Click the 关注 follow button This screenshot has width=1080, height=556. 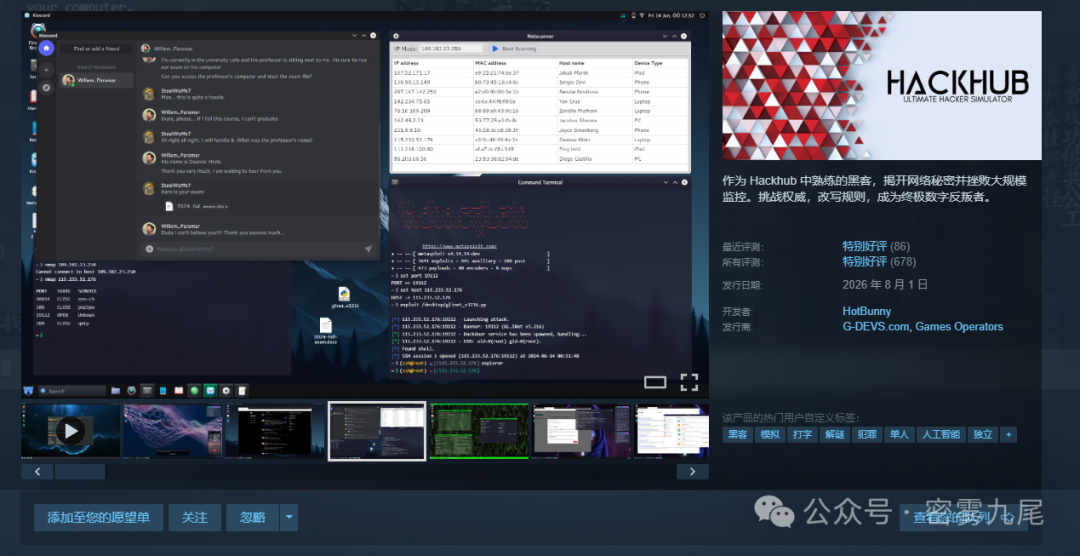[194, 517]
